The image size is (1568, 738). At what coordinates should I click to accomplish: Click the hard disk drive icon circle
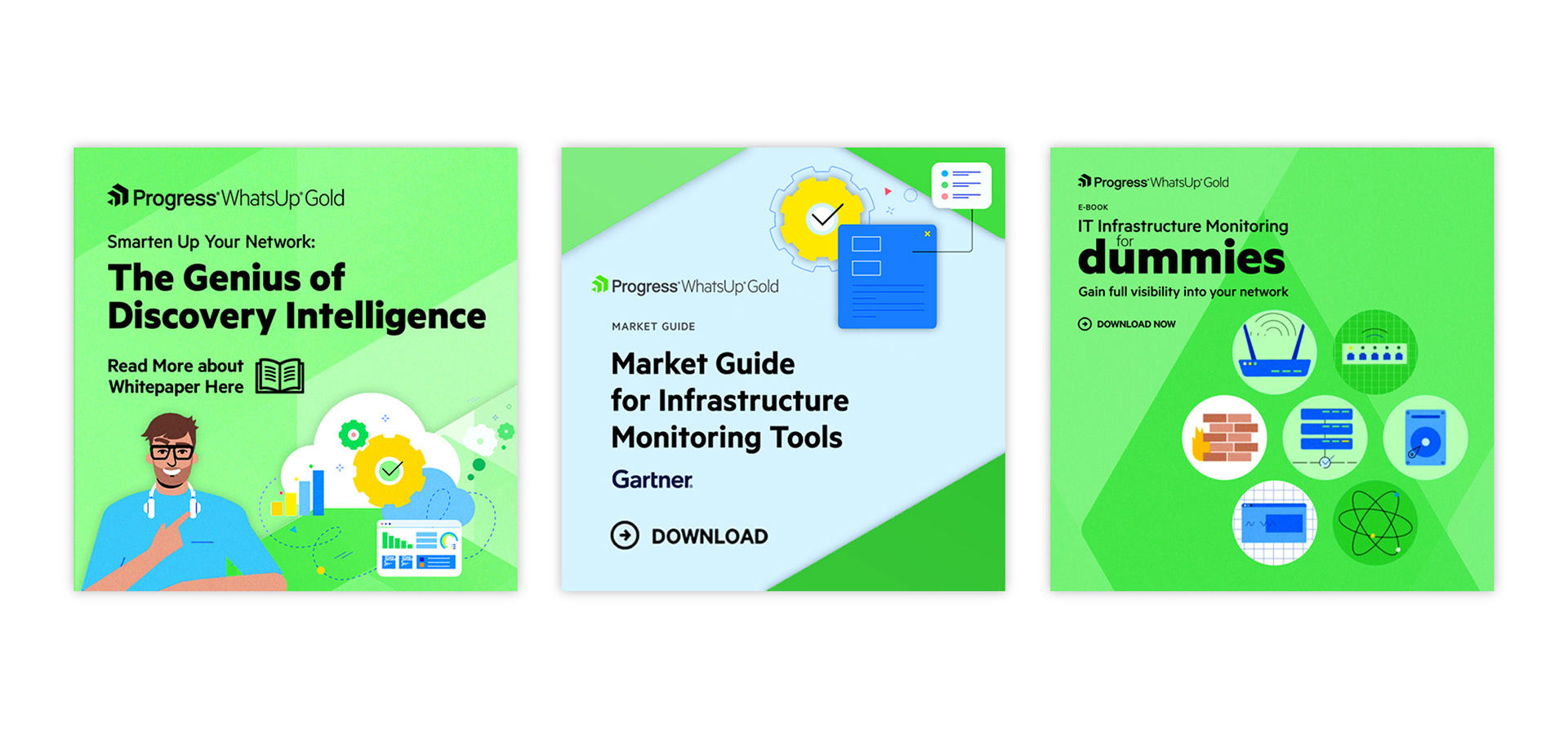[1425, 438]
